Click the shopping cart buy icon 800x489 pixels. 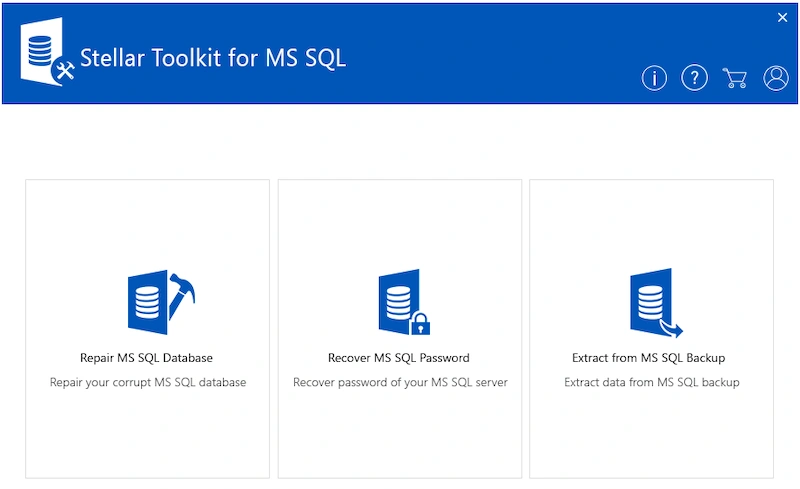[735, 78]
